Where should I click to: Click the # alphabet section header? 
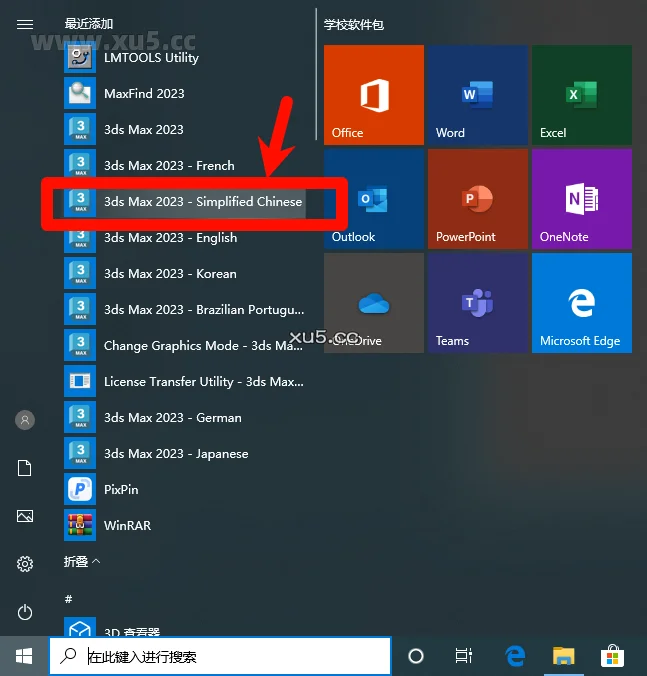click(69, 598)
